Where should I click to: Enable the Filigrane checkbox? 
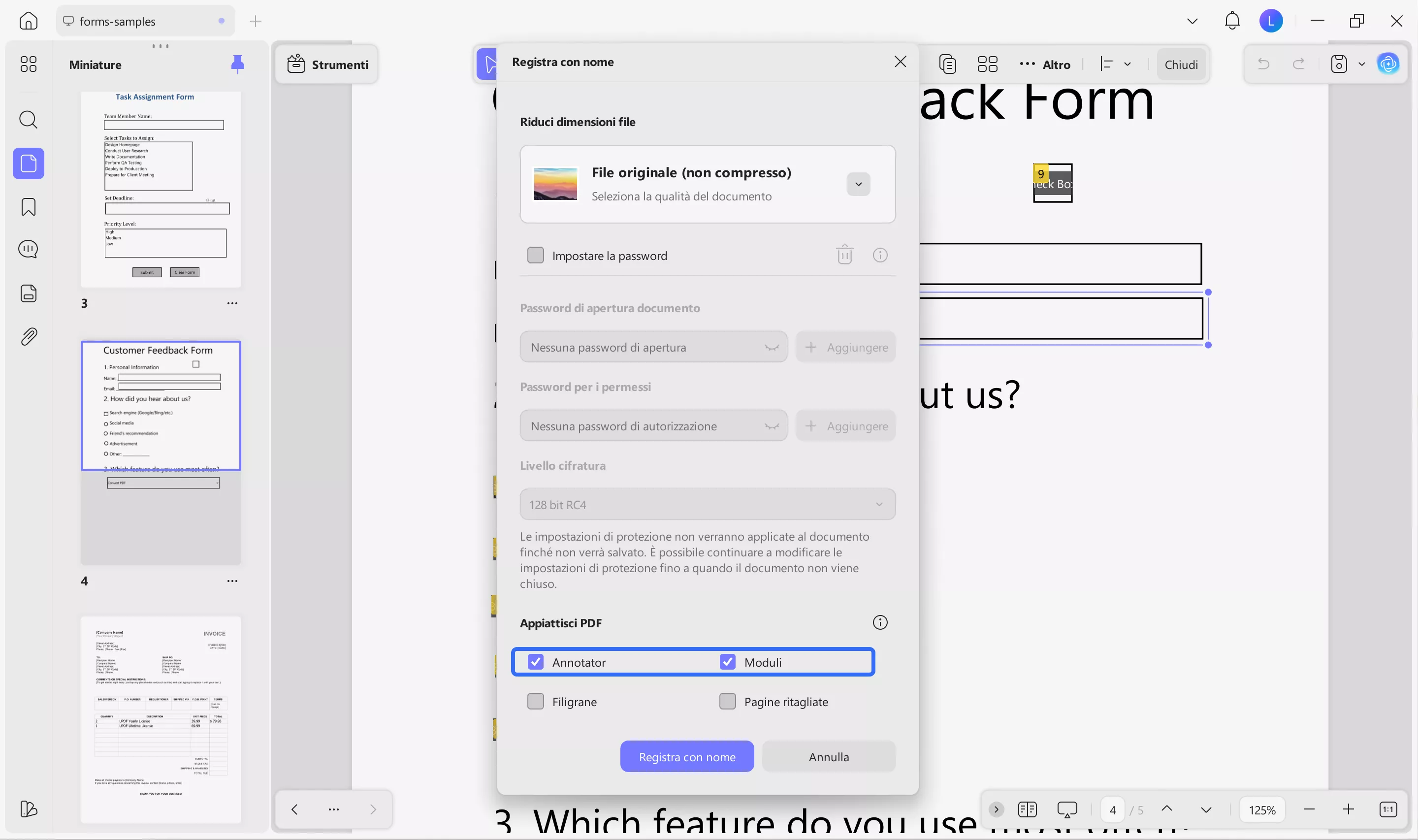point(535,701)
